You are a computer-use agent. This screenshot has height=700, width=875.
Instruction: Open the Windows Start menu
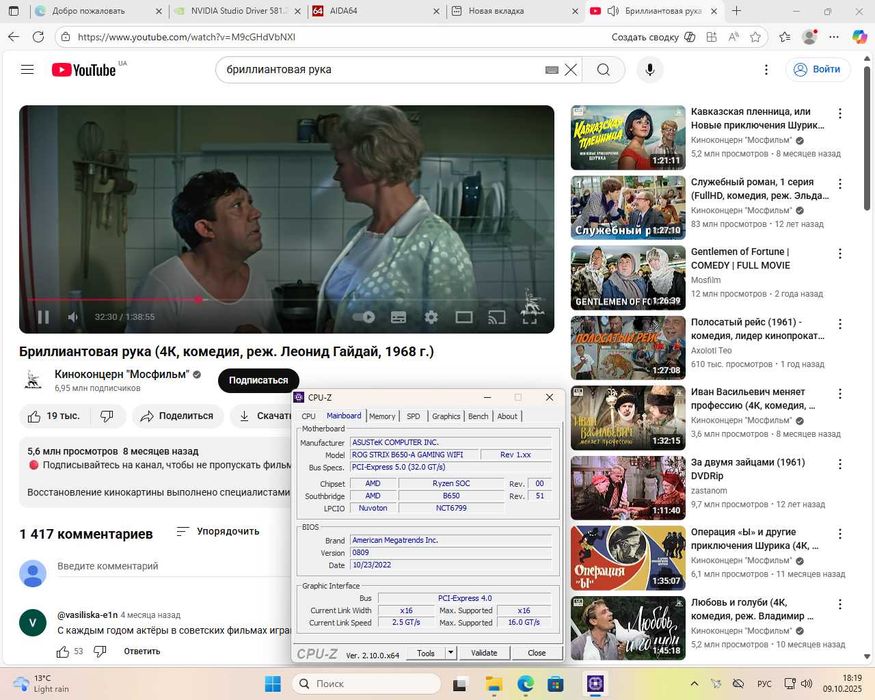273,684
